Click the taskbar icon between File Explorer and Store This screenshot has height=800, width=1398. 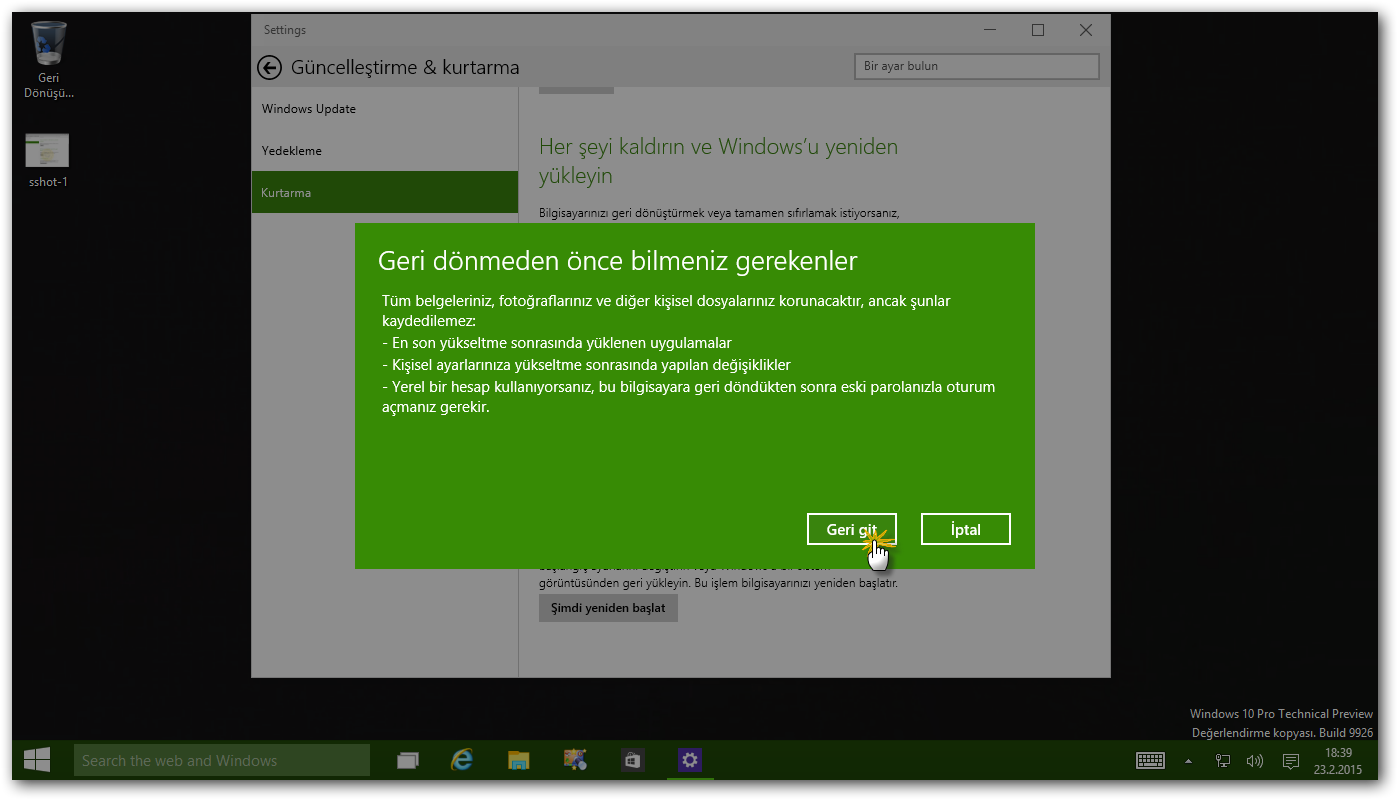[x=575, y=761]
